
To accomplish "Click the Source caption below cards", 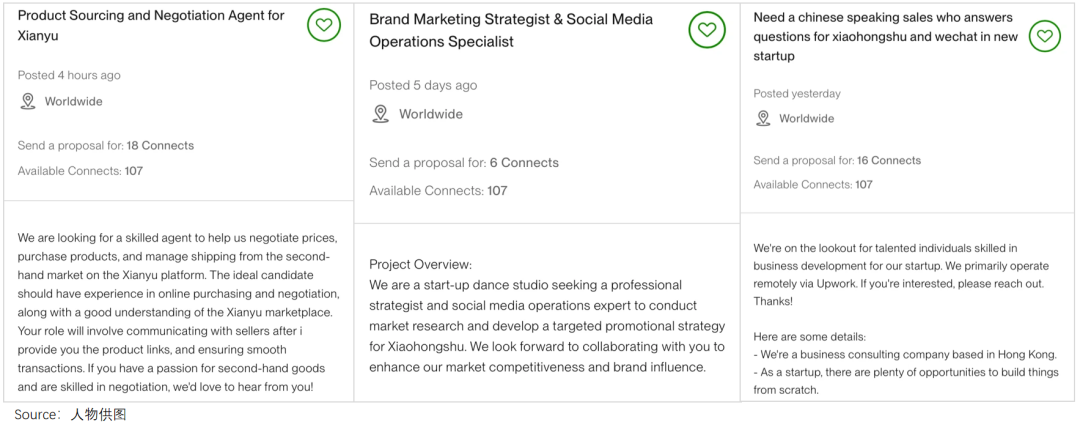I will pos(70,415).
